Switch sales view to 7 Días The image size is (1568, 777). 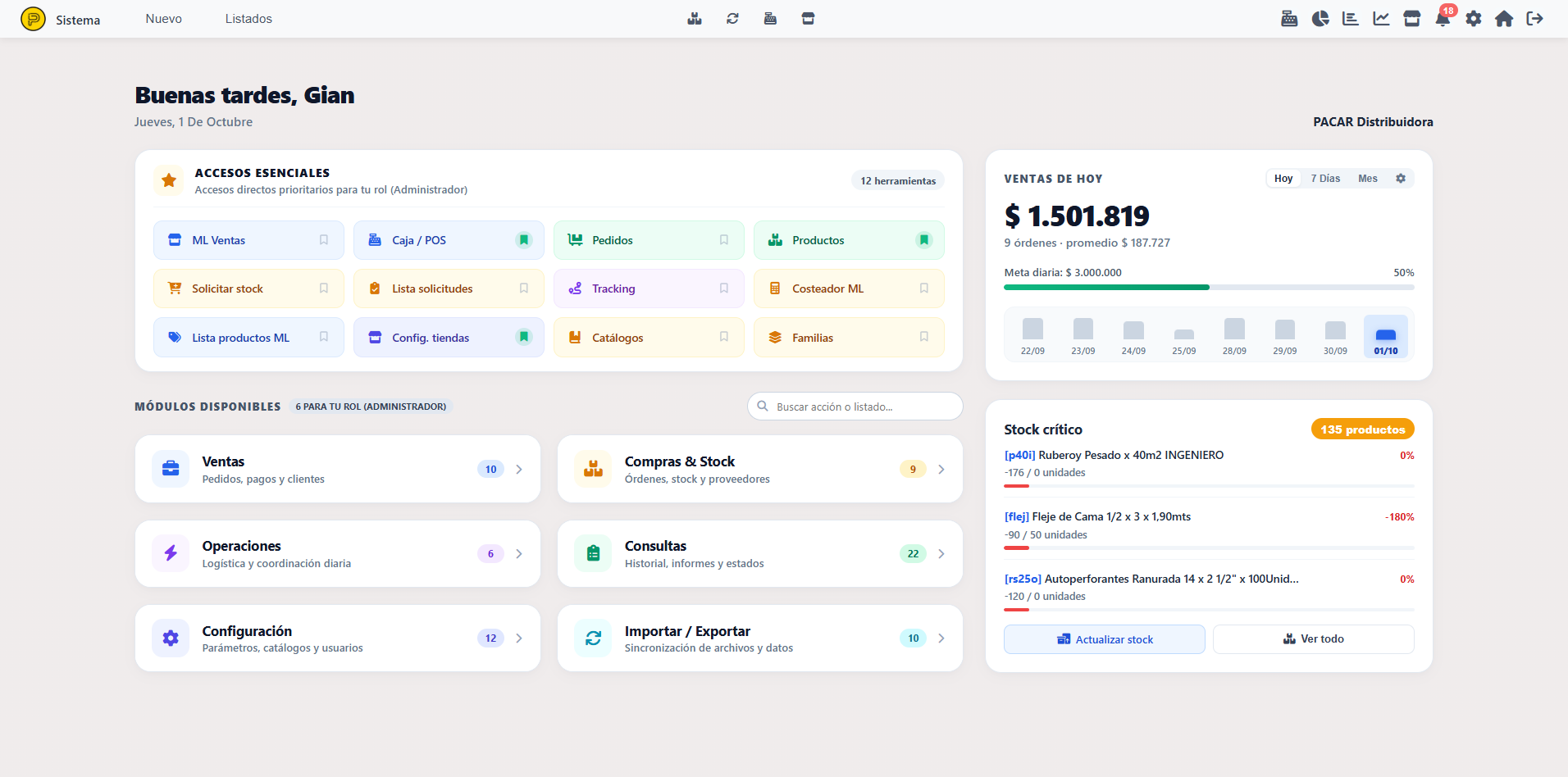(x=1325, y=179)
